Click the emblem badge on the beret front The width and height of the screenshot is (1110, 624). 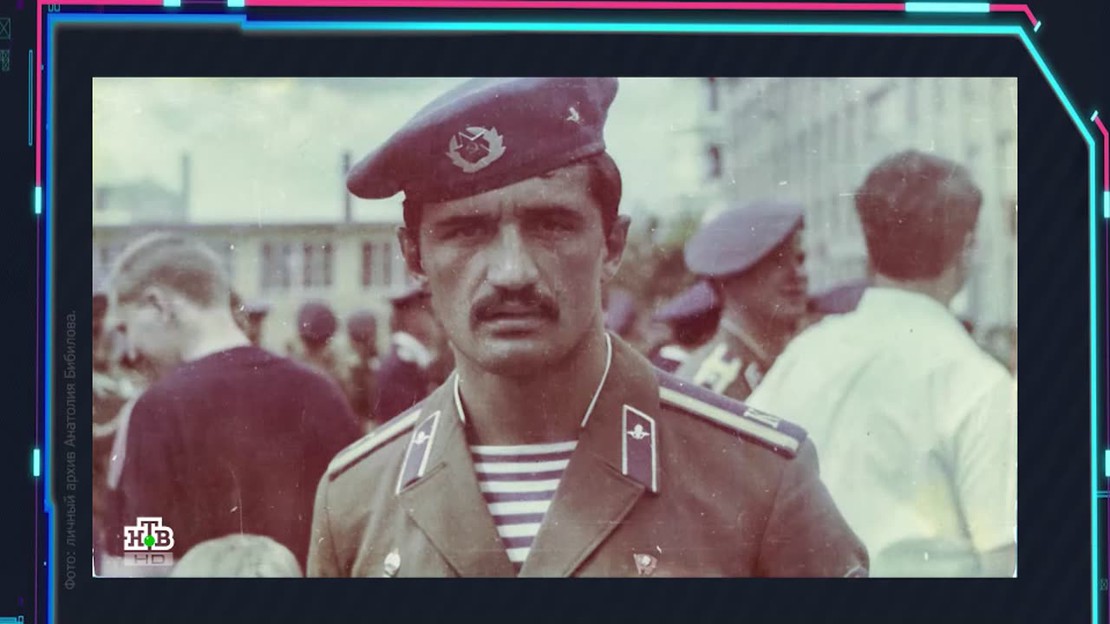(475, 147)
